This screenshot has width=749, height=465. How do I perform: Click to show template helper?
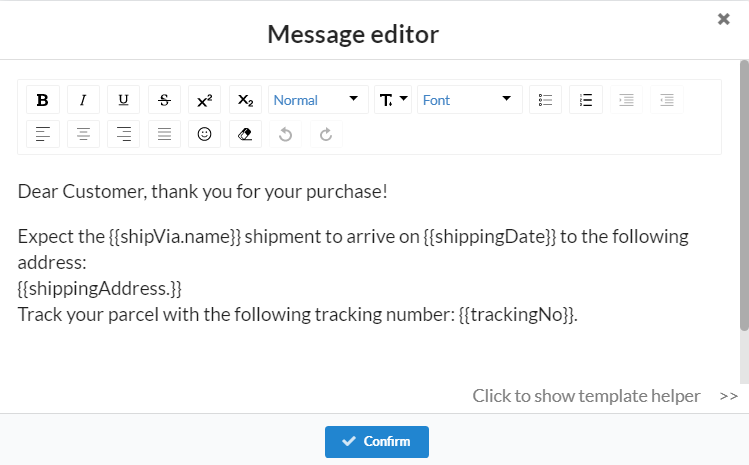pyautogui.click(x=586, y=396)
